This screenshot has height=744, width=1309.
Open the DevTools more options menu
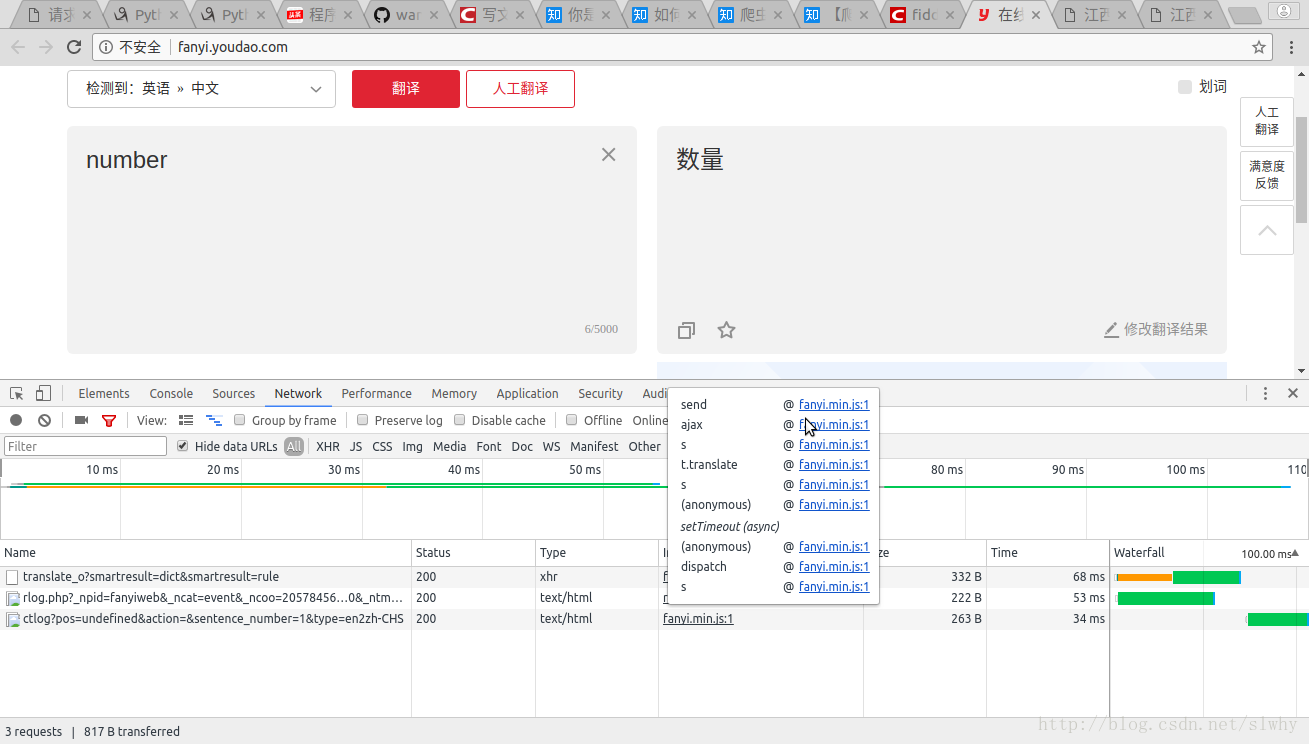[x=1265, y=393]
